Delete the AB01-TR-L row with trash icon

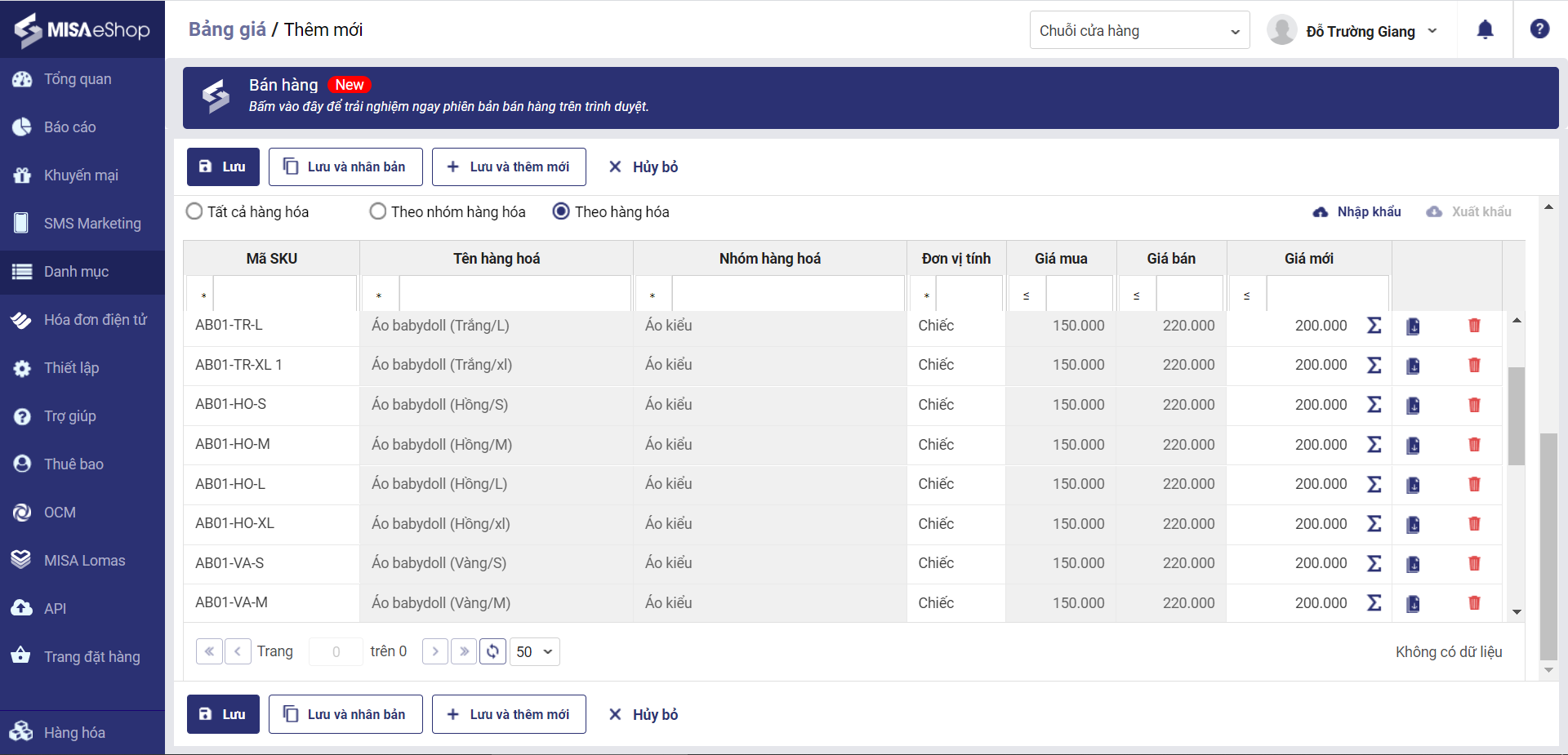pyautogui.click(x=1474, y=326)
